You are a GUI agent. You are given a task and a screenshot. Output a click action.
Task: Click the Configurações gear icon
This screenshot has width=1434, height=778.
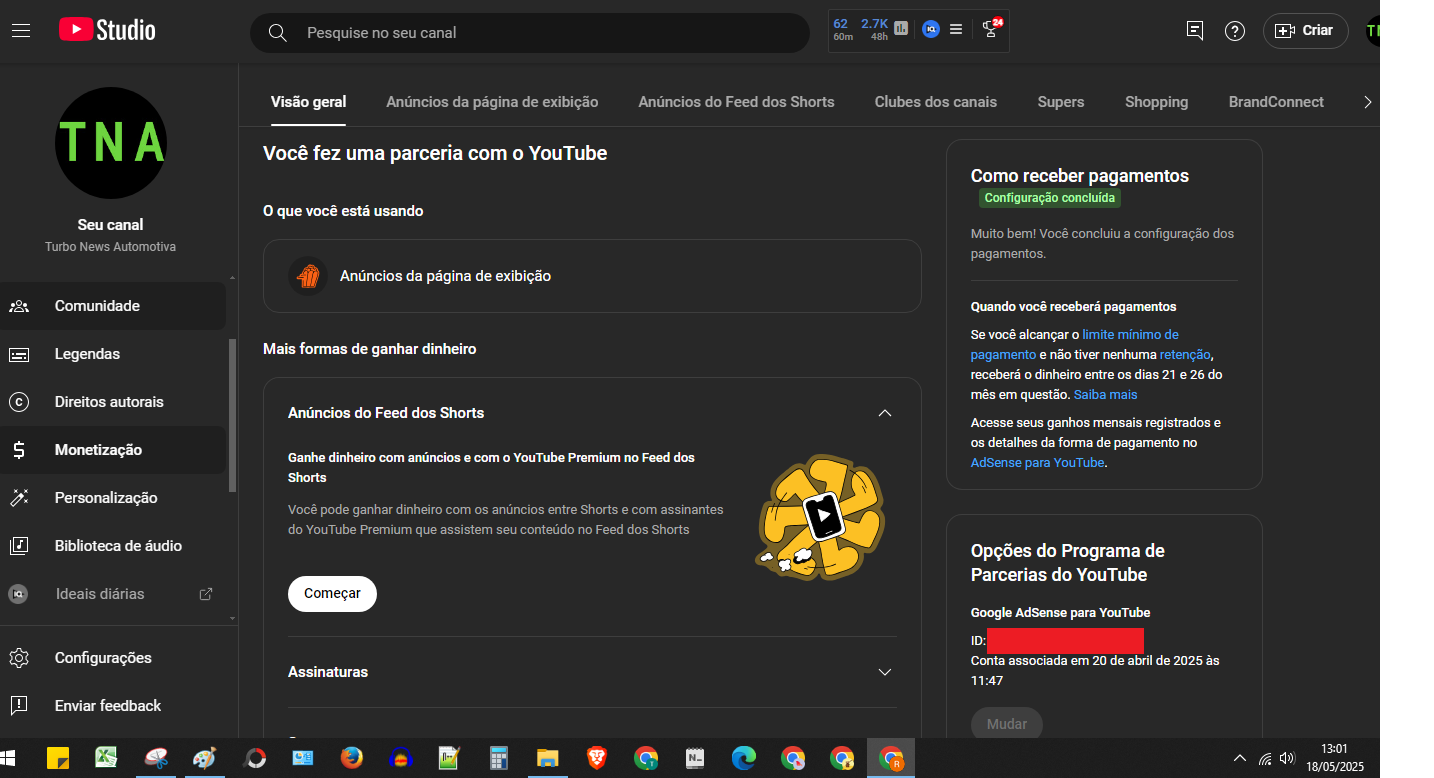point(19,658)
